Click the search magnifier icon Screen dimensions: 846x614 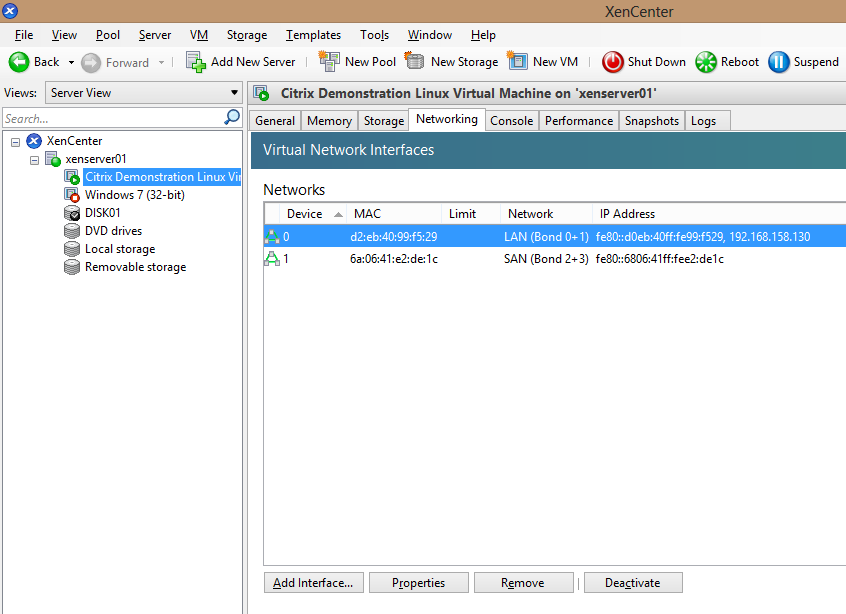[232, 118]
